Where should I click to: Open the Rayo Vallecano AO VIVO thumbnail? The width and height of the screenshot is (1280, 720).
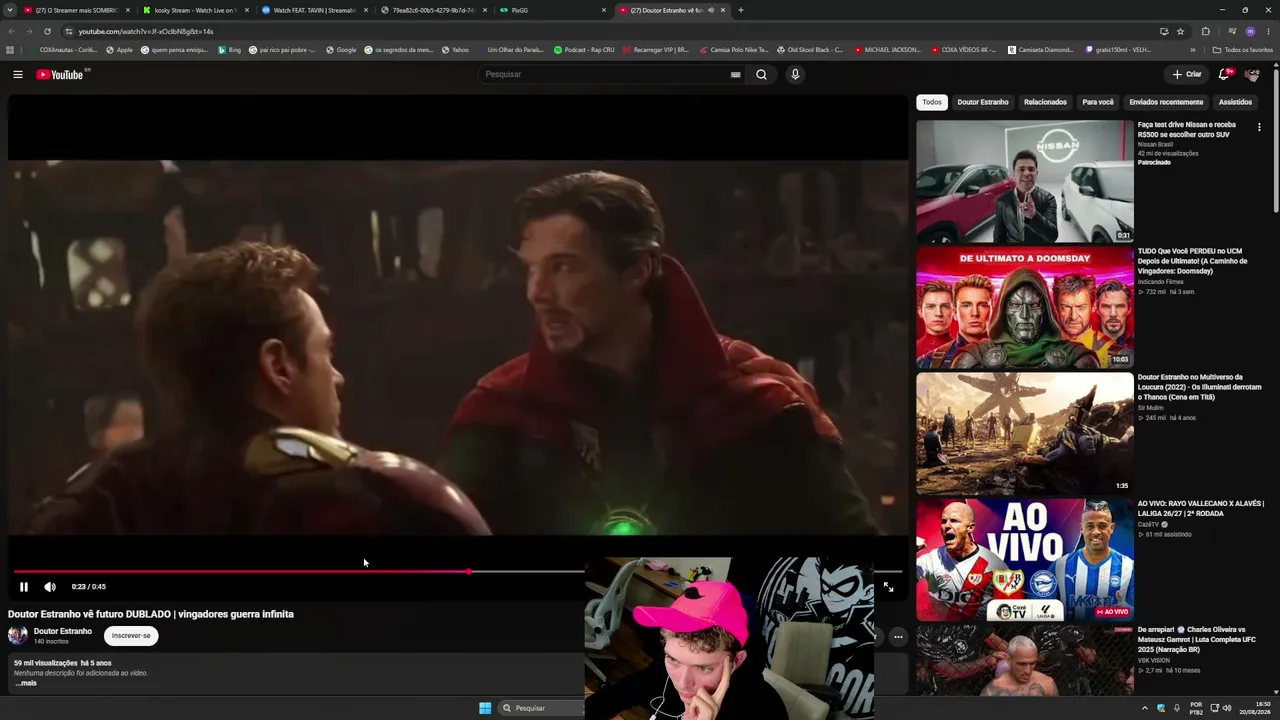point(1025,560)
